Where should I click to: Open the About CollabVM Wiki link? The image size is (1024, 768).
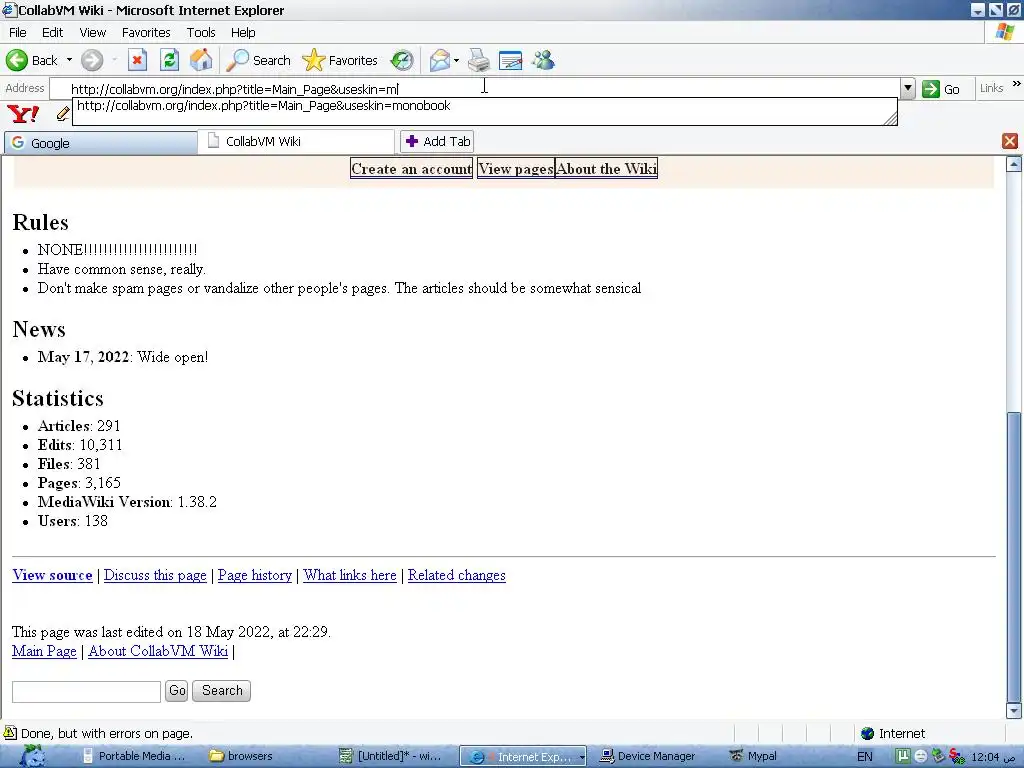point(158,651)
